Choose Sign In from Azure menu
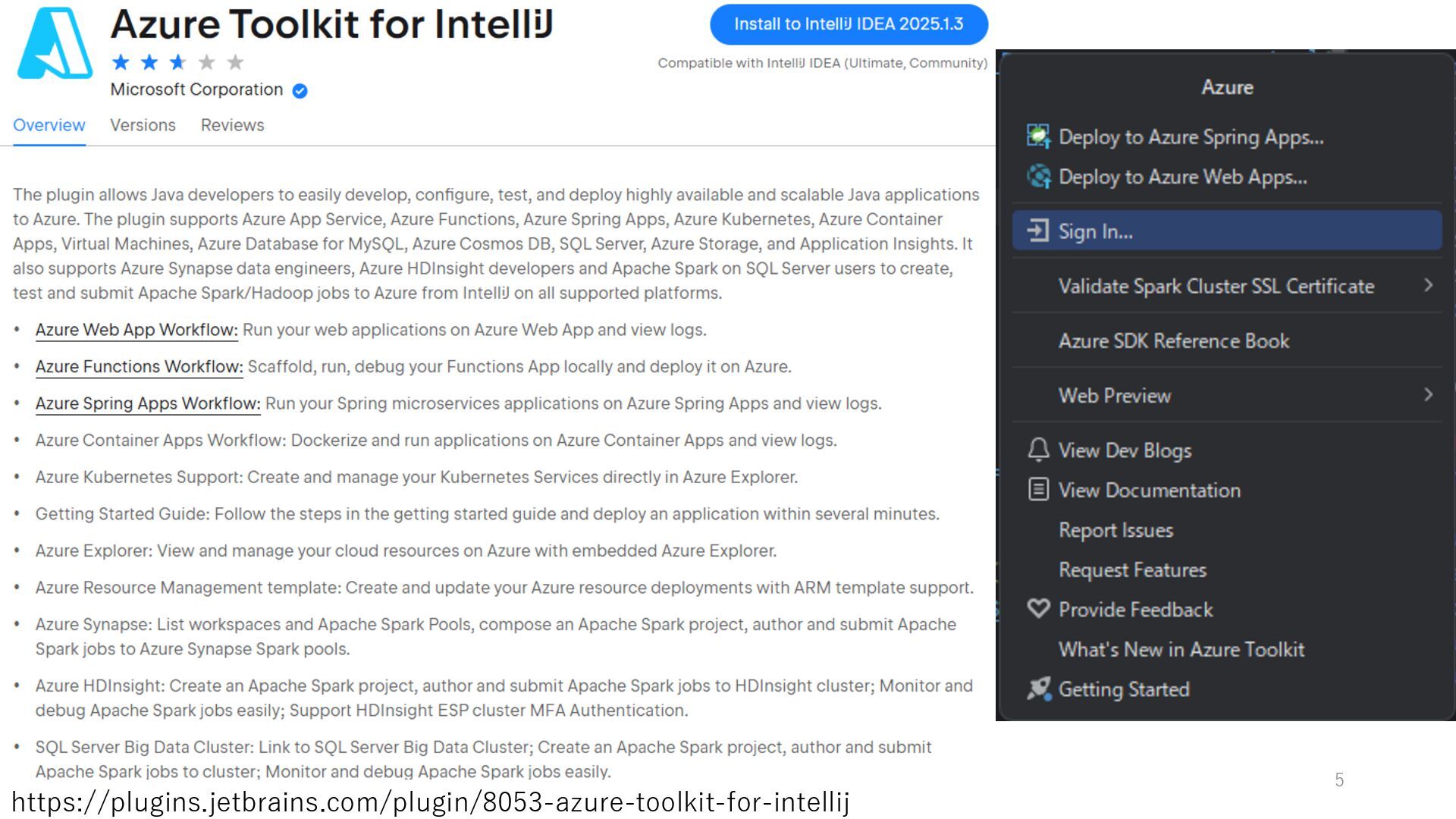 [1227, 231]
